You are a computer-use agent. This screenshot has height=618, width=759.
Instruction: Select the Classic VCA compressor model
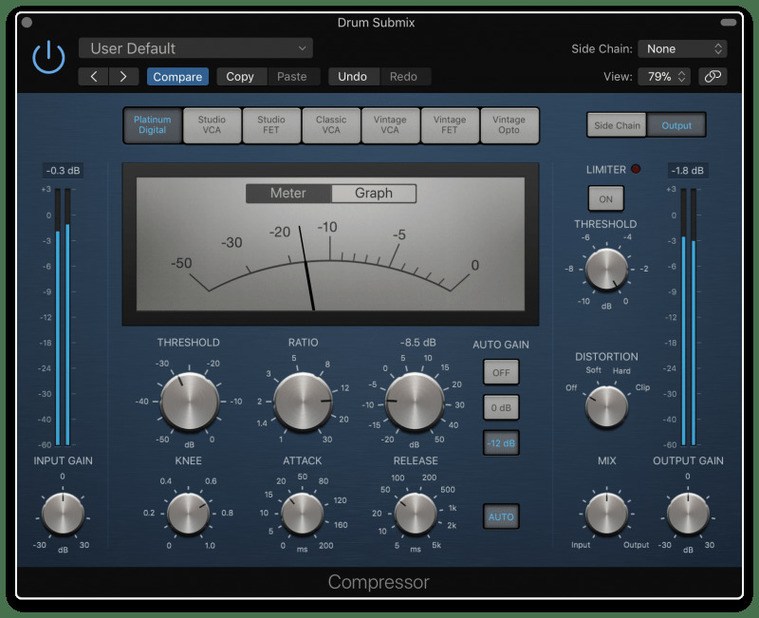pos(331,125)
